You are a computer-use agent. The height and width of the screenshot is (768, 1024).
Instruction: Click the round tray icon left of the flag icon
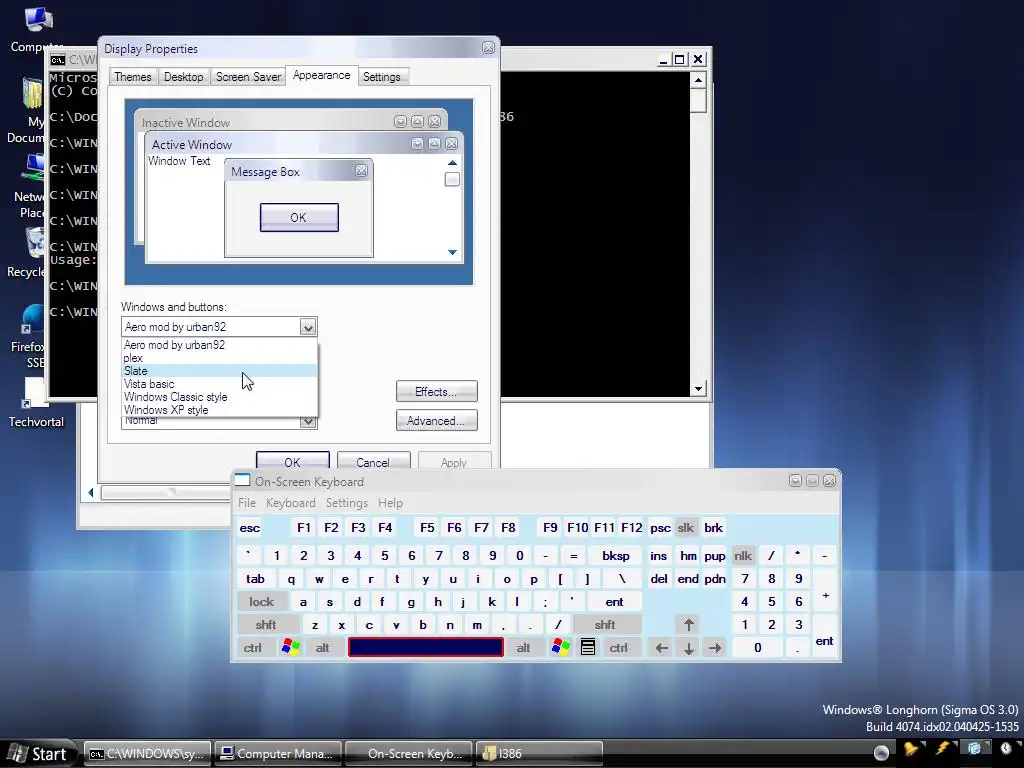pyautogui.click(x=881, y=753)
